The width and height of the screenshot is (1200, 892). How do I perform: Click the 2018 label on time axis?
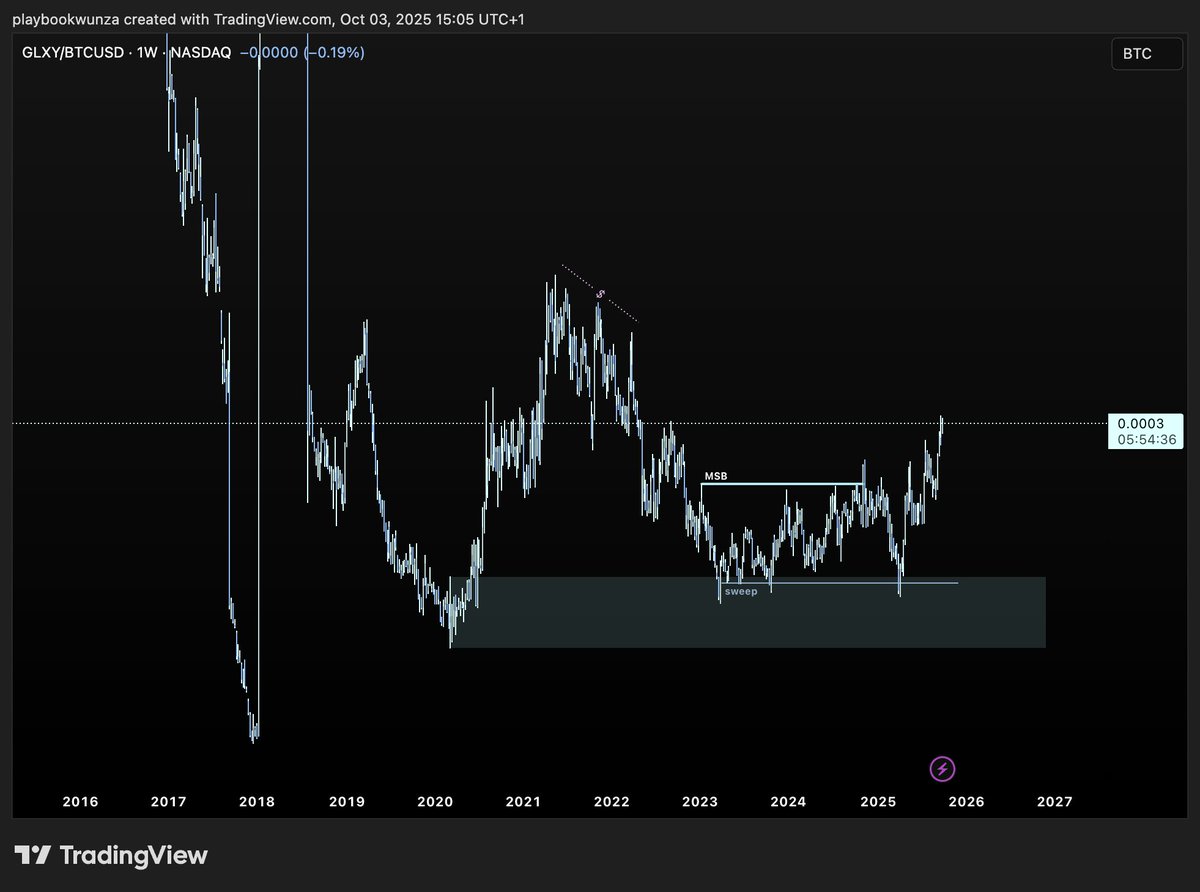258,801
